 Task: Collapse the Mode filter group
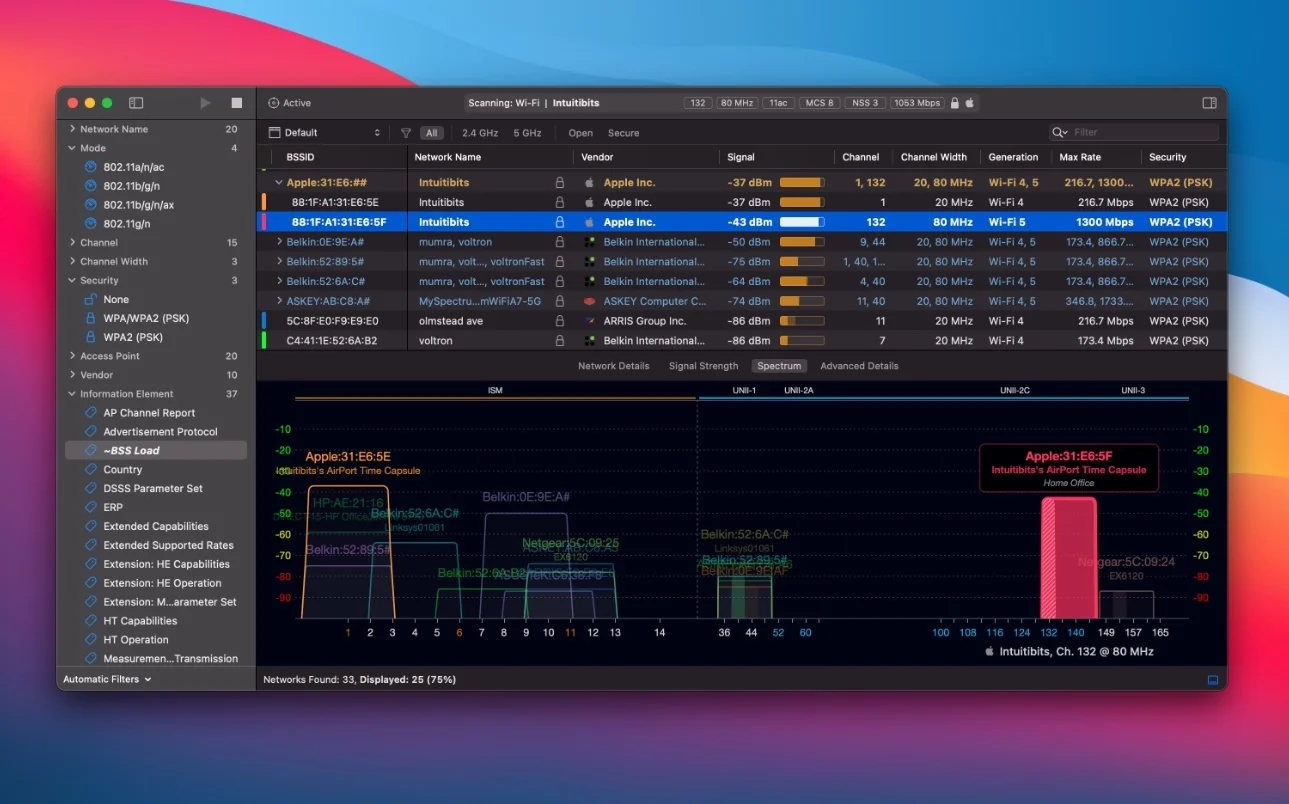tap(72, 148)
